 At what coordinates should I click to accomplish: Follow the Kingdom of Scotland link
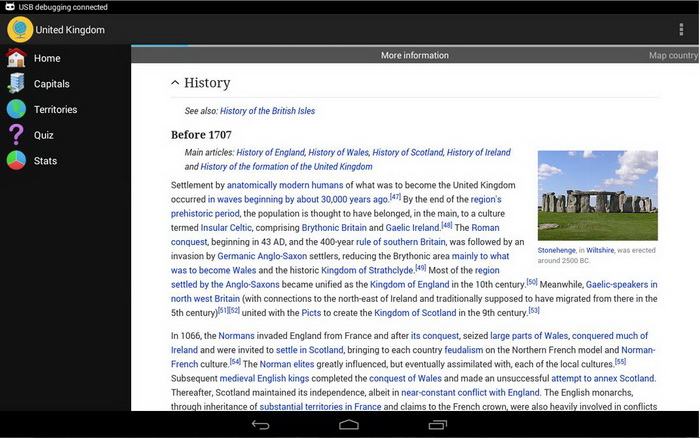[x=415, y=313]
